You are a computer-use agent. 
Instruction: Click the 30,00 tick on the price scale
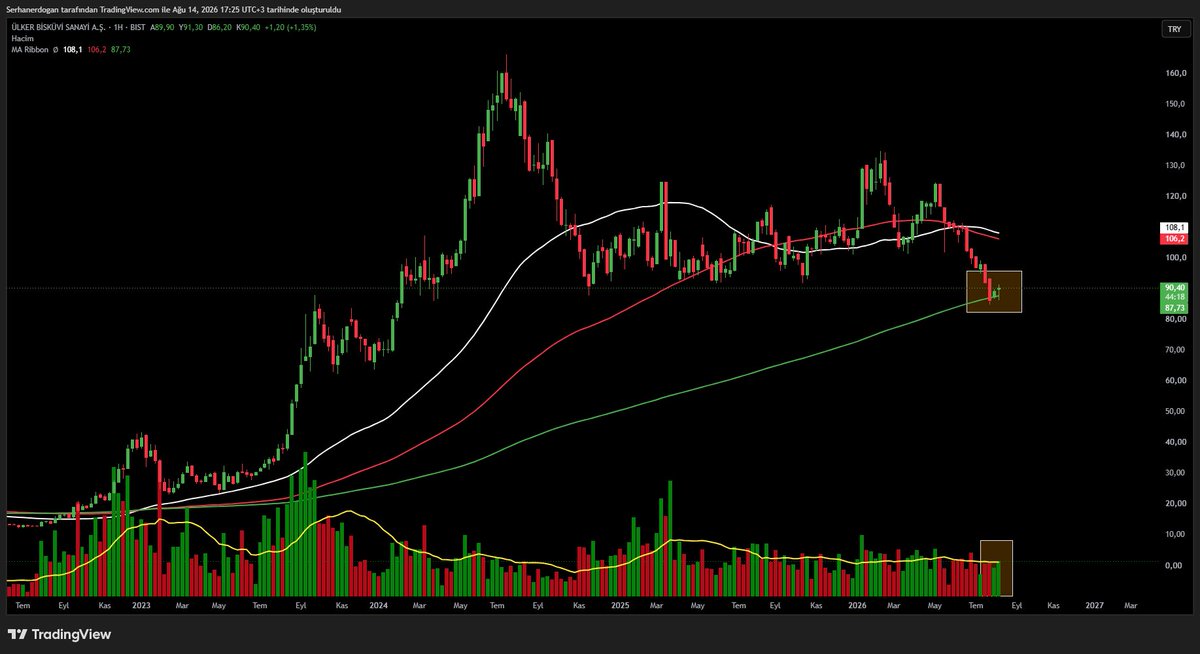1174,473
